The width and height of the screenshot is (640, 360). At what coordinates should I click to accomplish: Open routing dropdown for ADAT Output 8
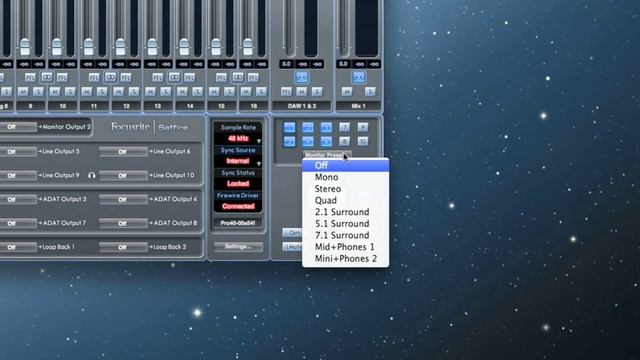[x=123, y=223]
